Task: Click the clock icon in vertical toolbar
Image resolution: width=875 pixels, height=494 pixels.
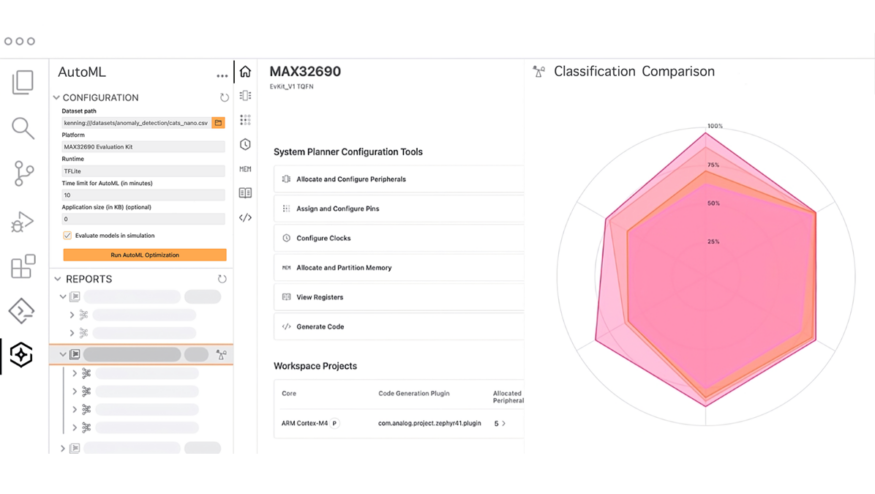Action: tap(245, 145)
